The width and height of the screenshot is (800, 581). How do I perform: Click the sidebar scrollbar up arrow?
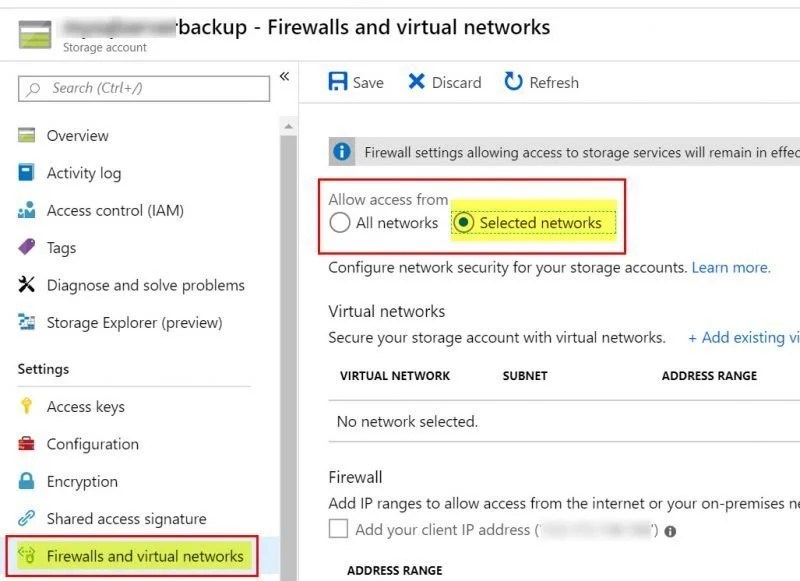[x=289, y=126]
